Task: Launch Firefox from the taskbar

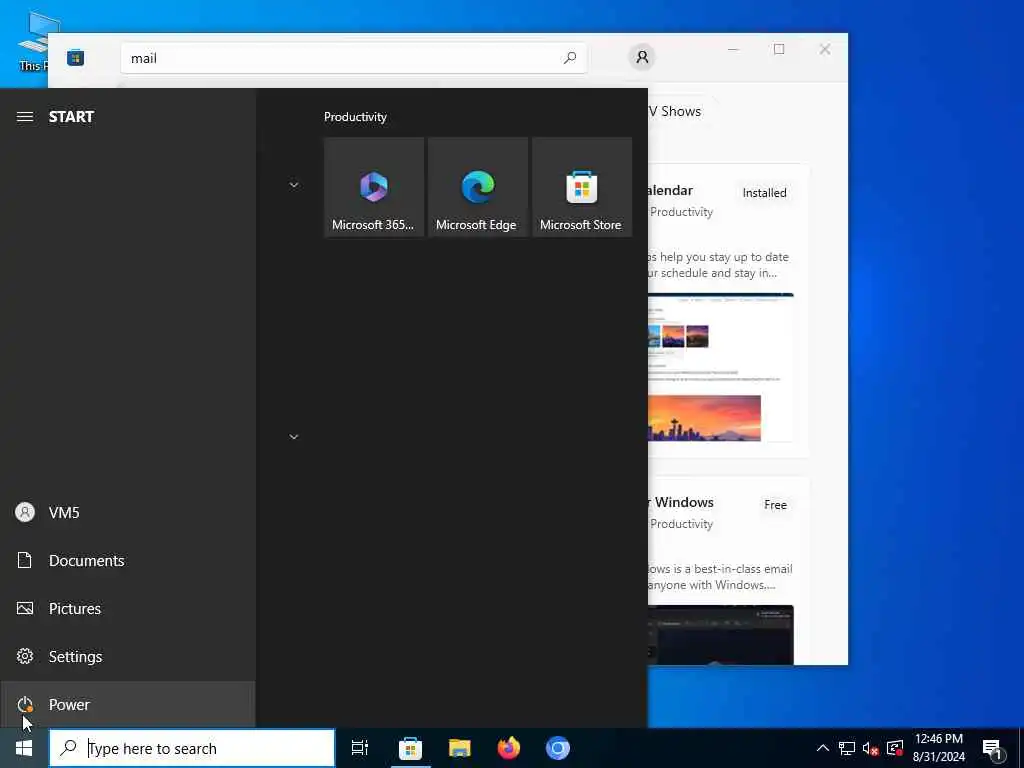Action: pos(509,748)
